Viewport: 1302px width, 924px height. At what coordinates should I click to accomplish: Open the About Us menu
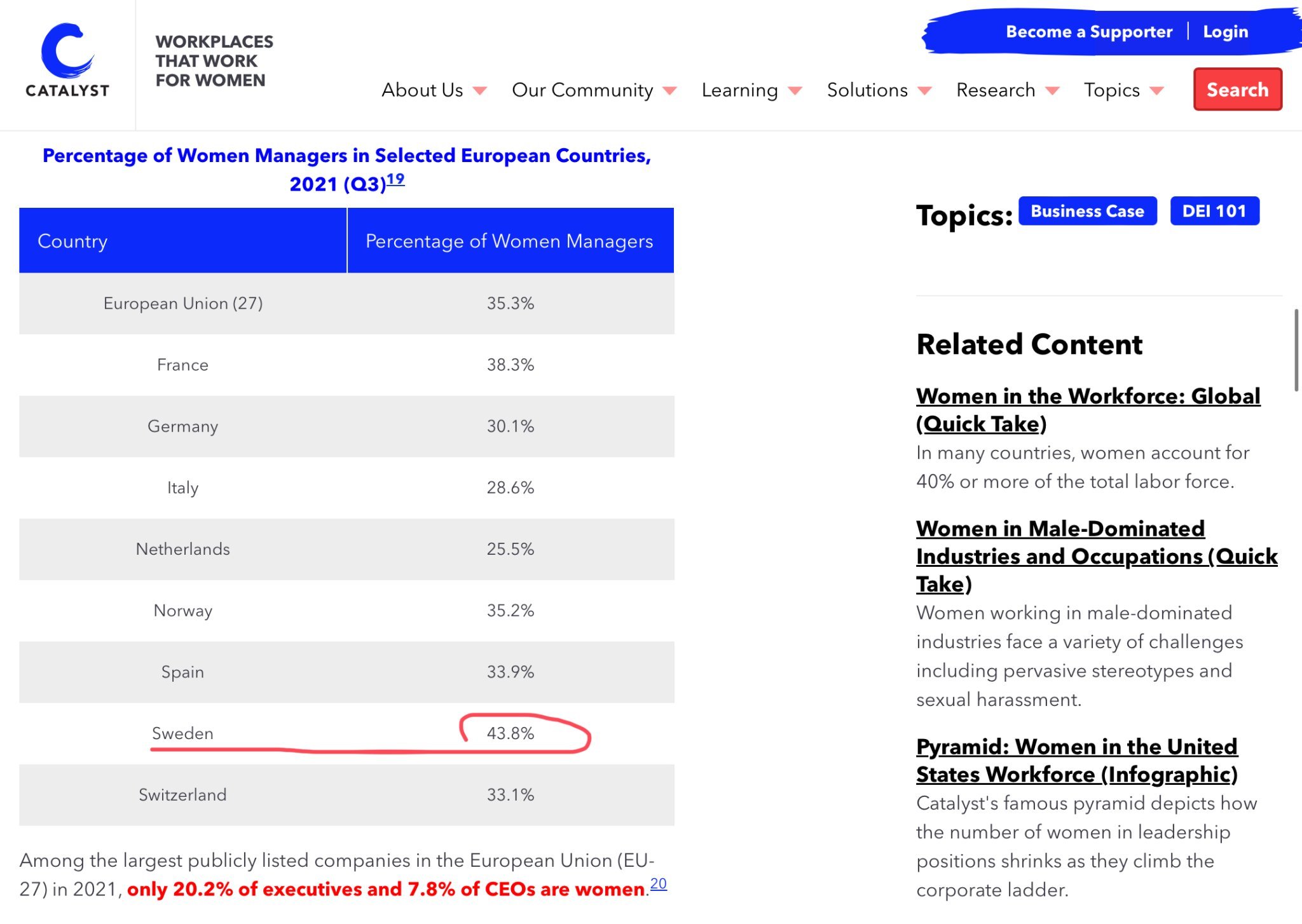(422, 90)
